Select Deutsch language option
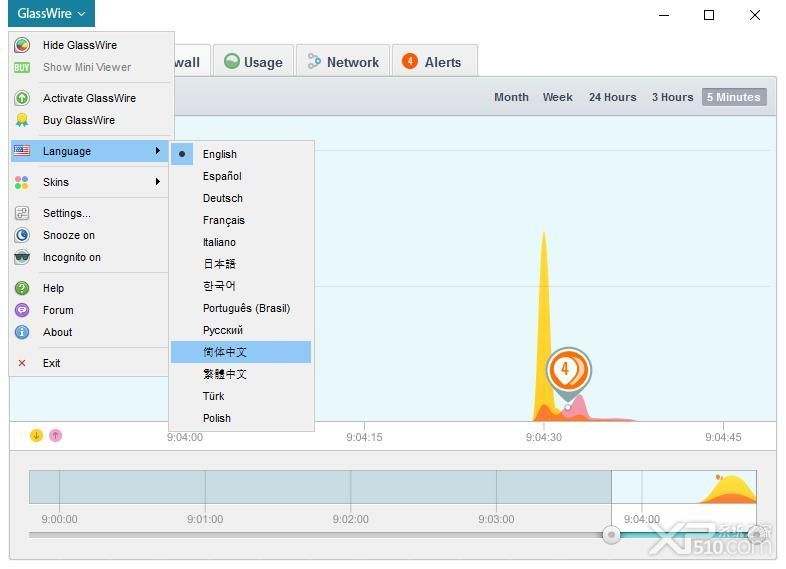The image size is (786, 569). pyautogui.click(x=241, y=199)
